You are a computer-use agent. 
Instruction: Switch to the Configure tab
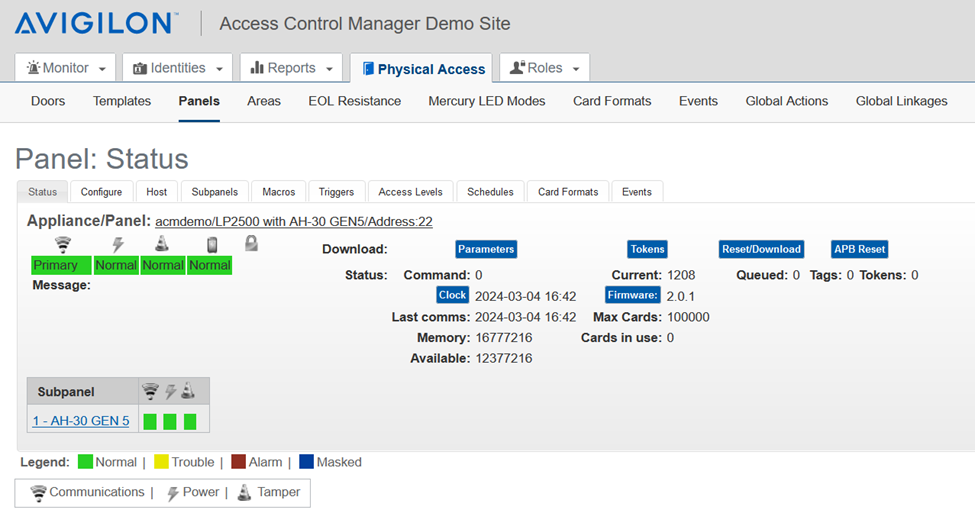(101, 192)
